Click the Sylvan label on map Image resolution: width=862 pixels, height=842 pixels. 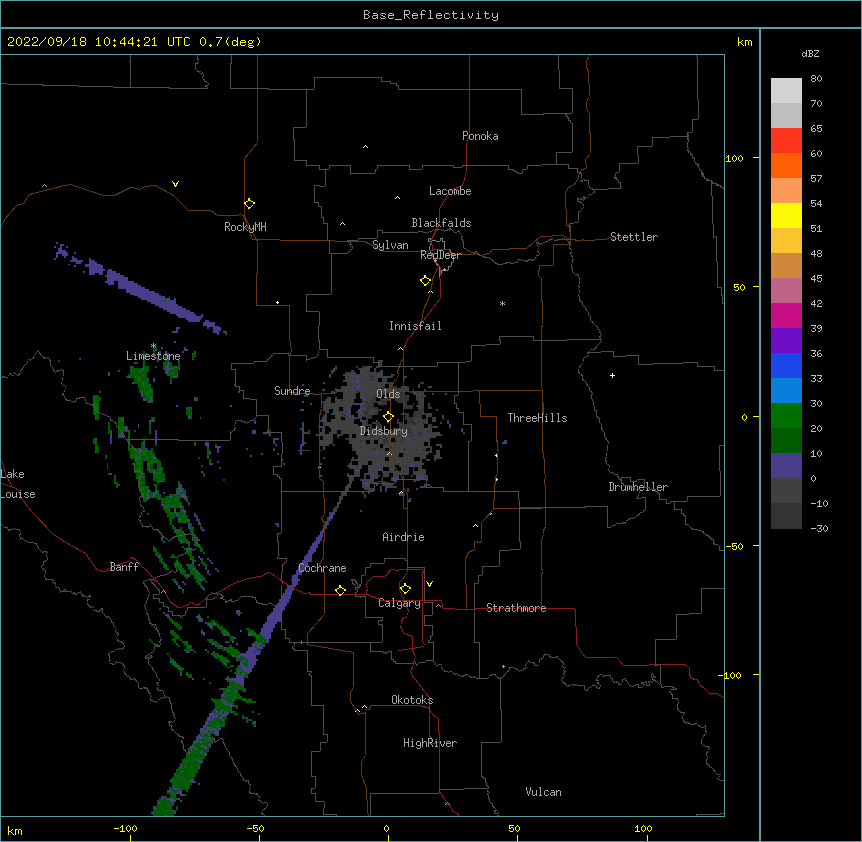tap(390, 245)
